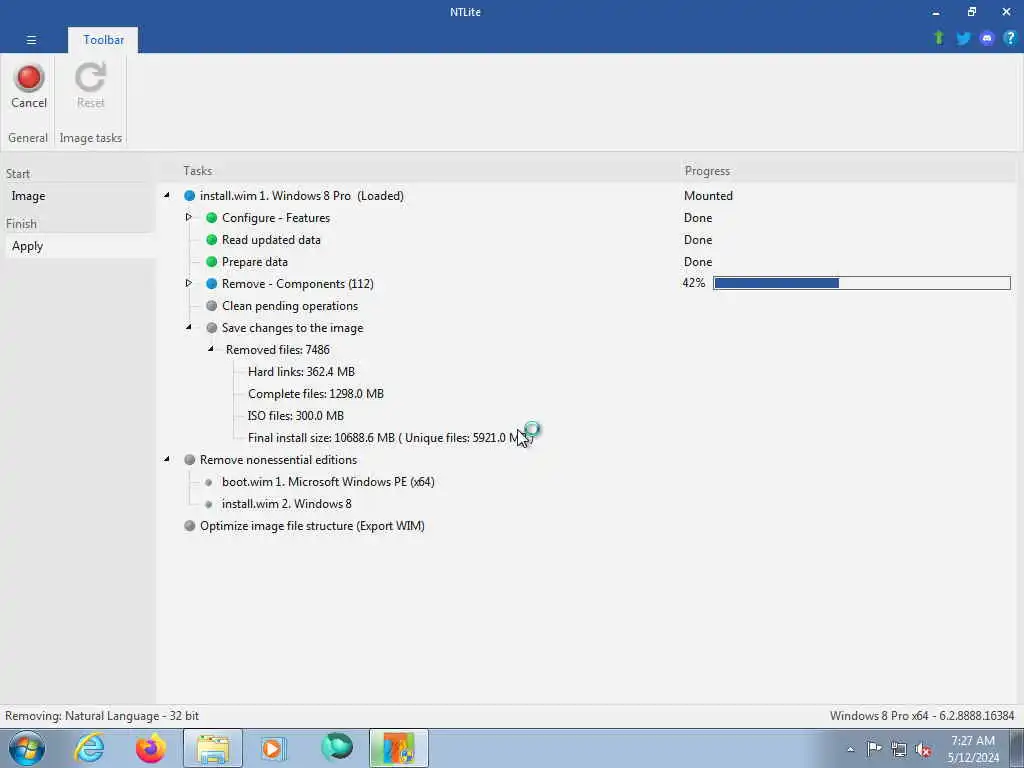Viewport: 1024px width, 768px height.
Task: Click the 'Mounted' progress status
Action: [x=708, y=196]
